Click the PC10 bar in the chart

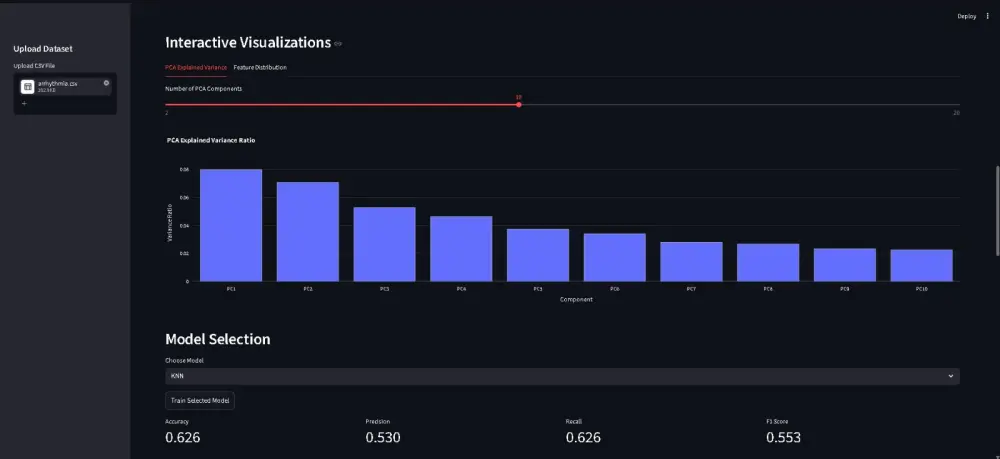point(922,265)
